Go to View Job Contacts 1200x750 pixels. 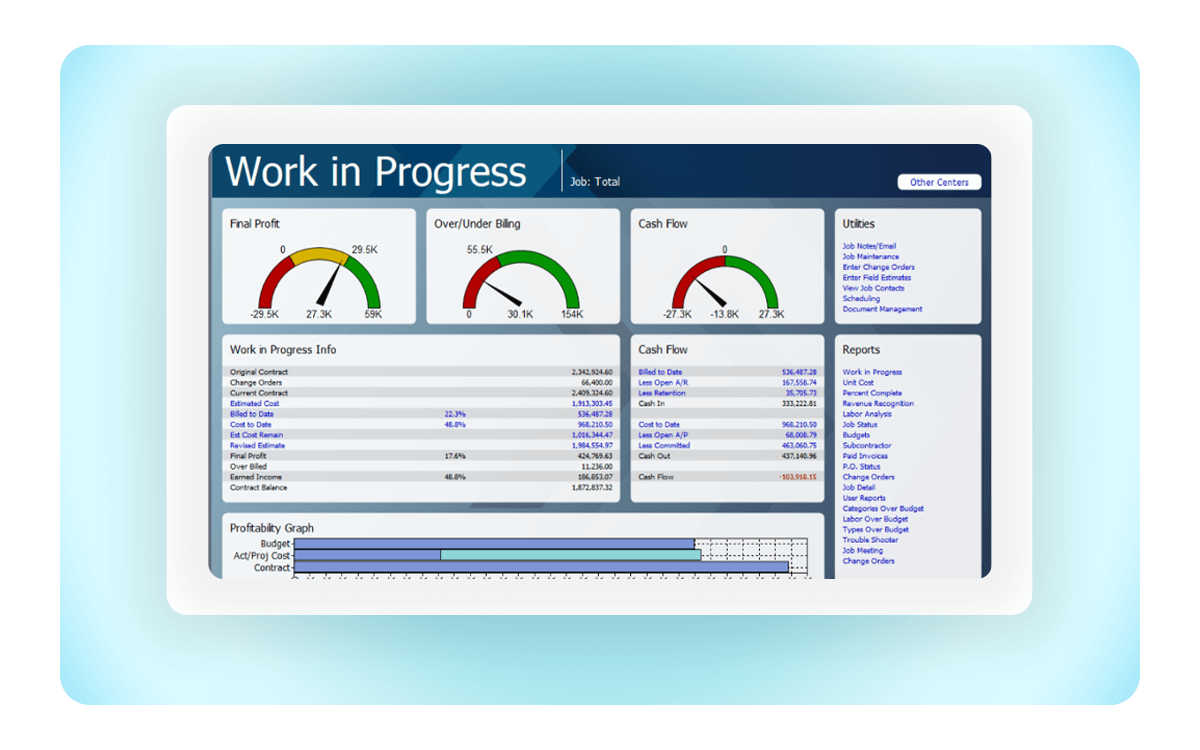click(x=872, y=288)
